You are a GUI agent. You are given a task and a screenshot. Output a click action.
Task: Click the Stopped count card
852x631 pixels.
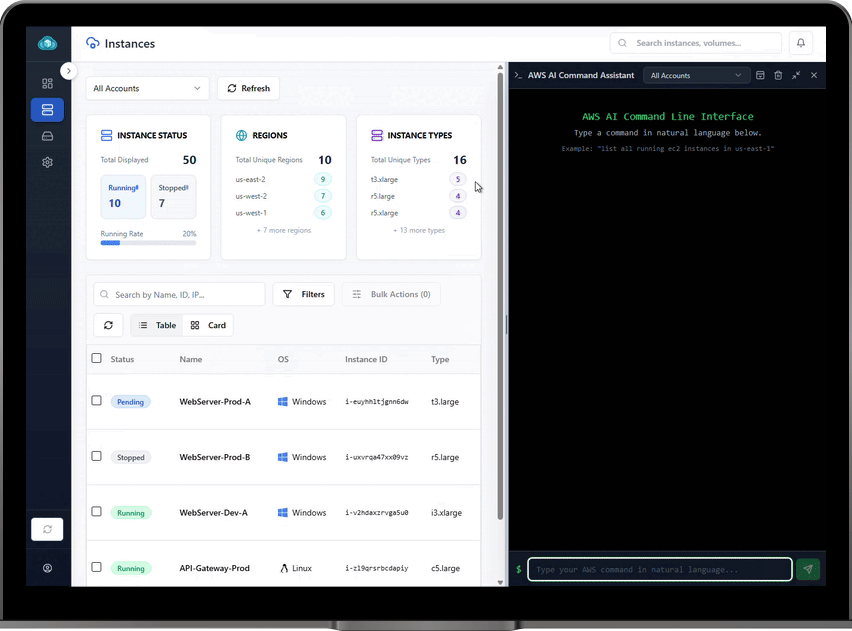click(173, 197)
